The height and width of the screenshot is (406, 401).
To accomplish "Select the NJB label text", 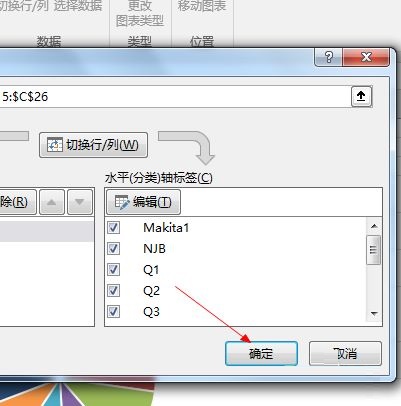I will (x=154, y=249).
